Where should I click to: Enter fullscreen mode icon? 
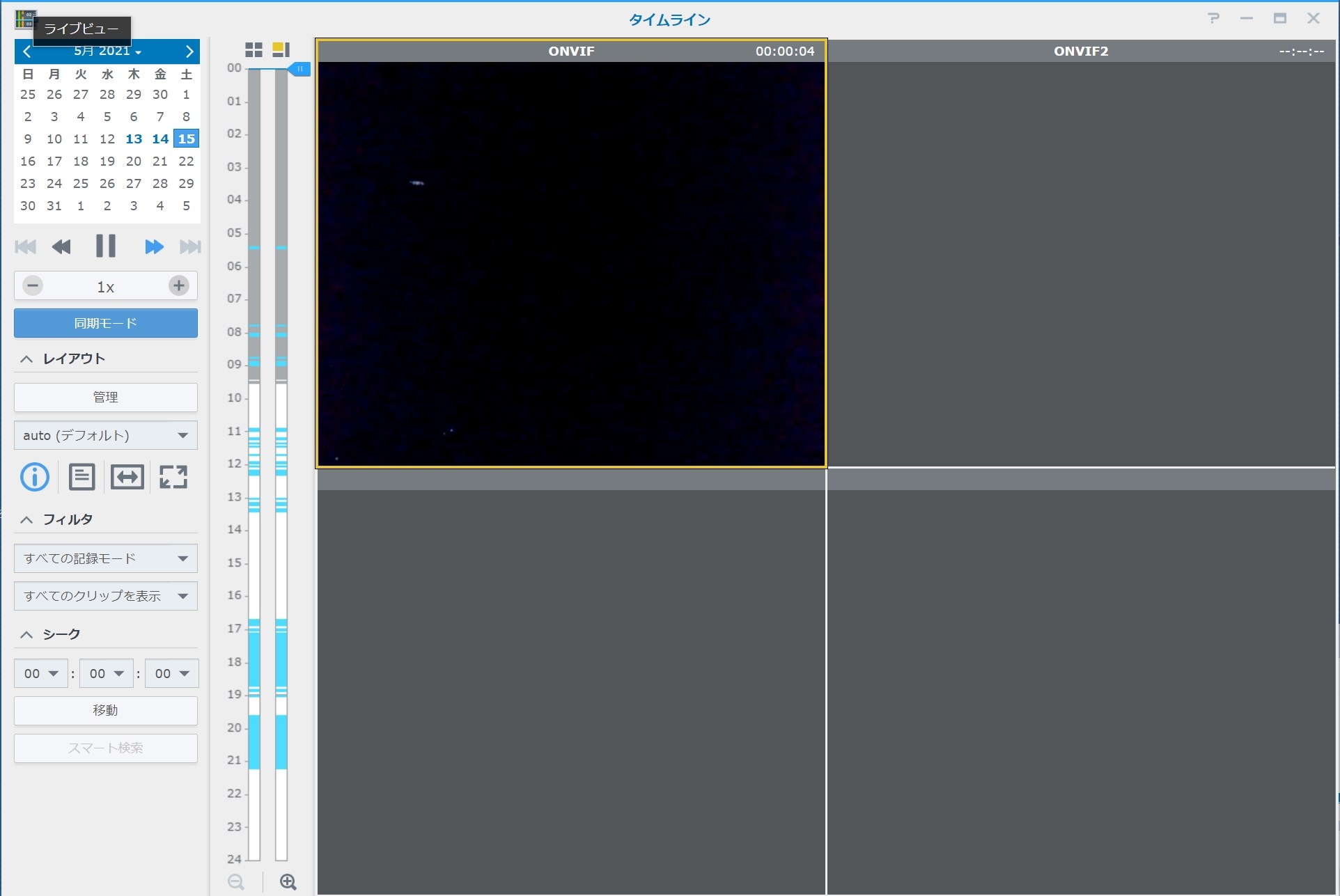point(173,477)
